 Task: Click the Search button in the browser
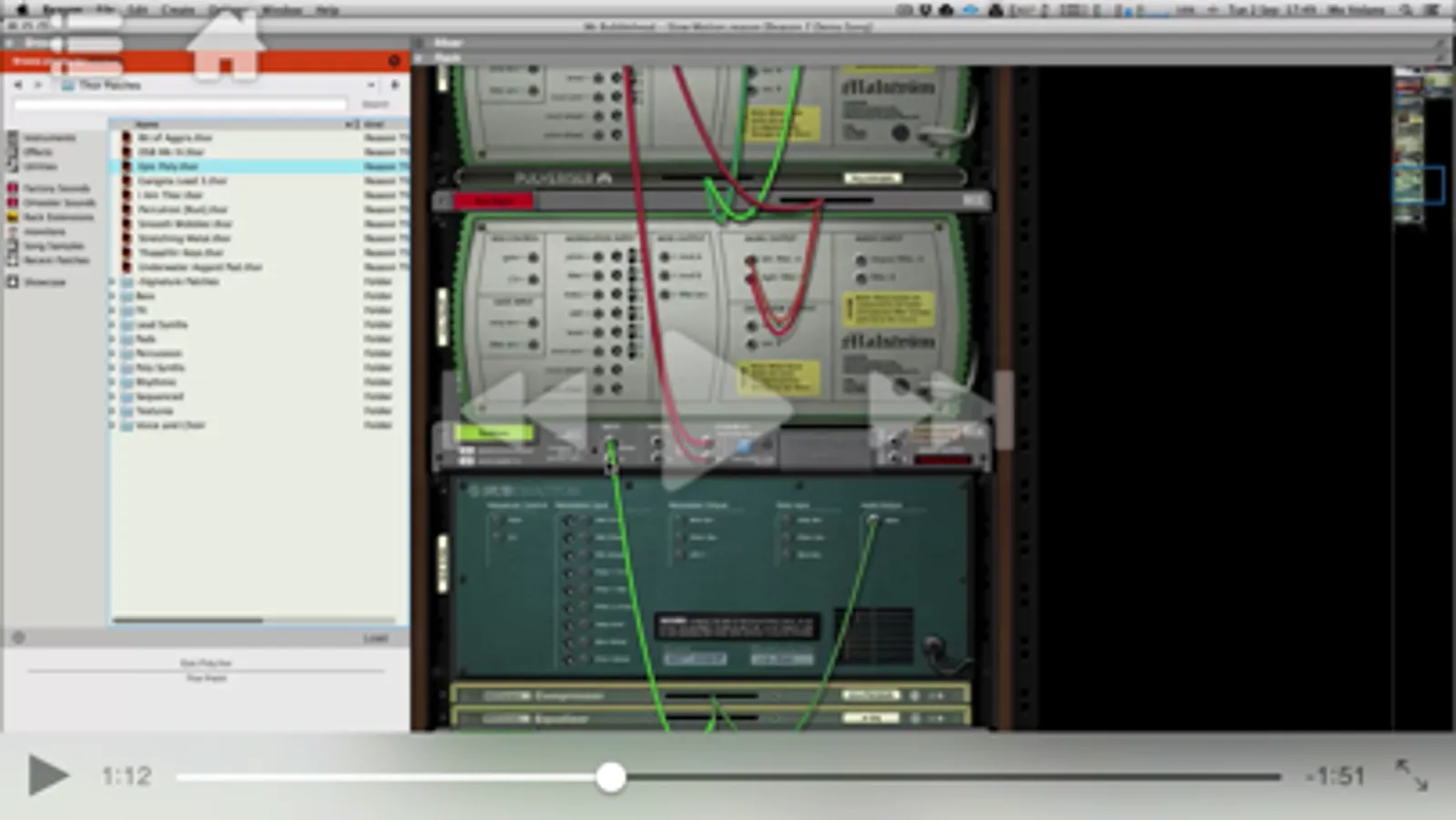375,105
